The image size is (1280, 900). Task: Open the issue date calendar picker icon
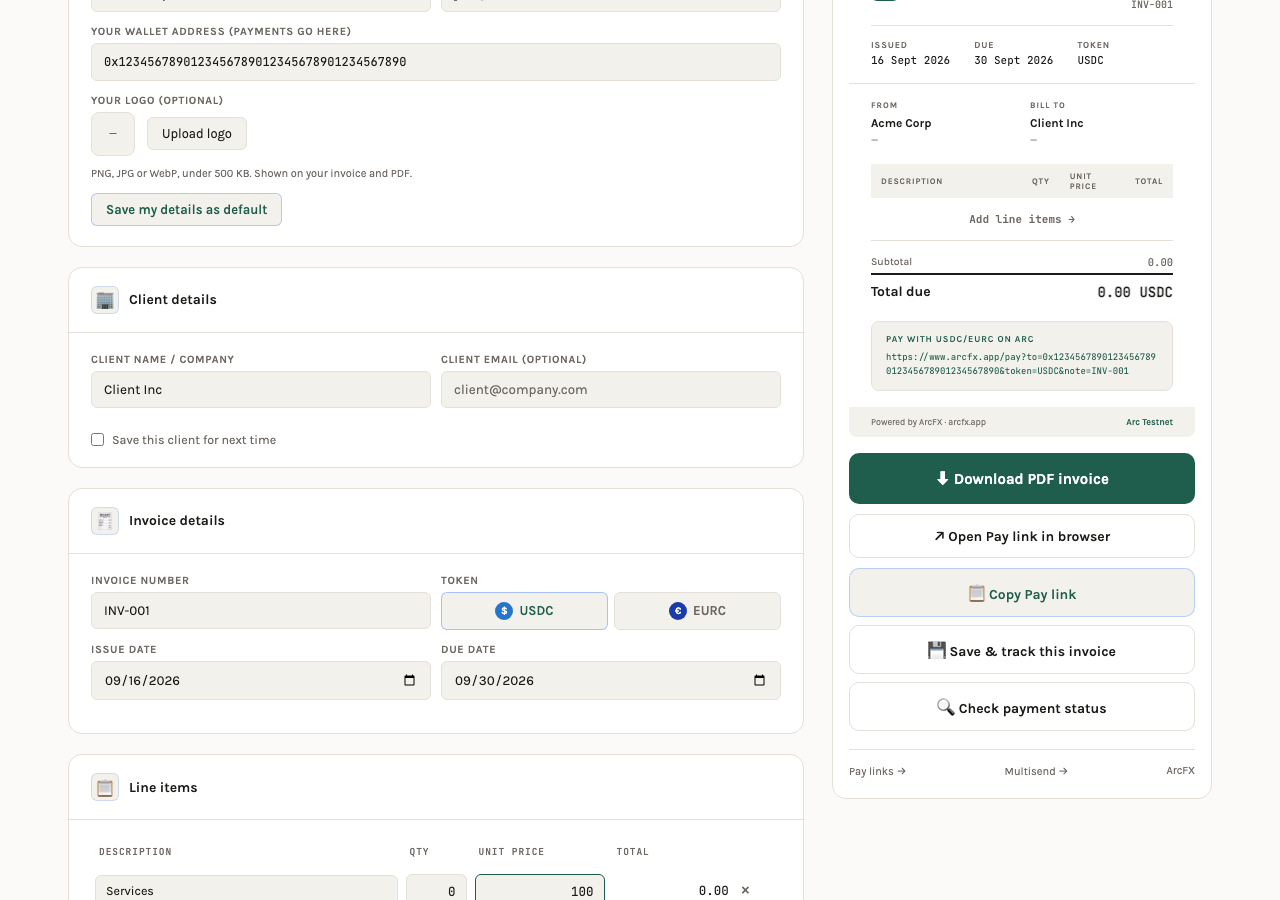tap(409, 680)
